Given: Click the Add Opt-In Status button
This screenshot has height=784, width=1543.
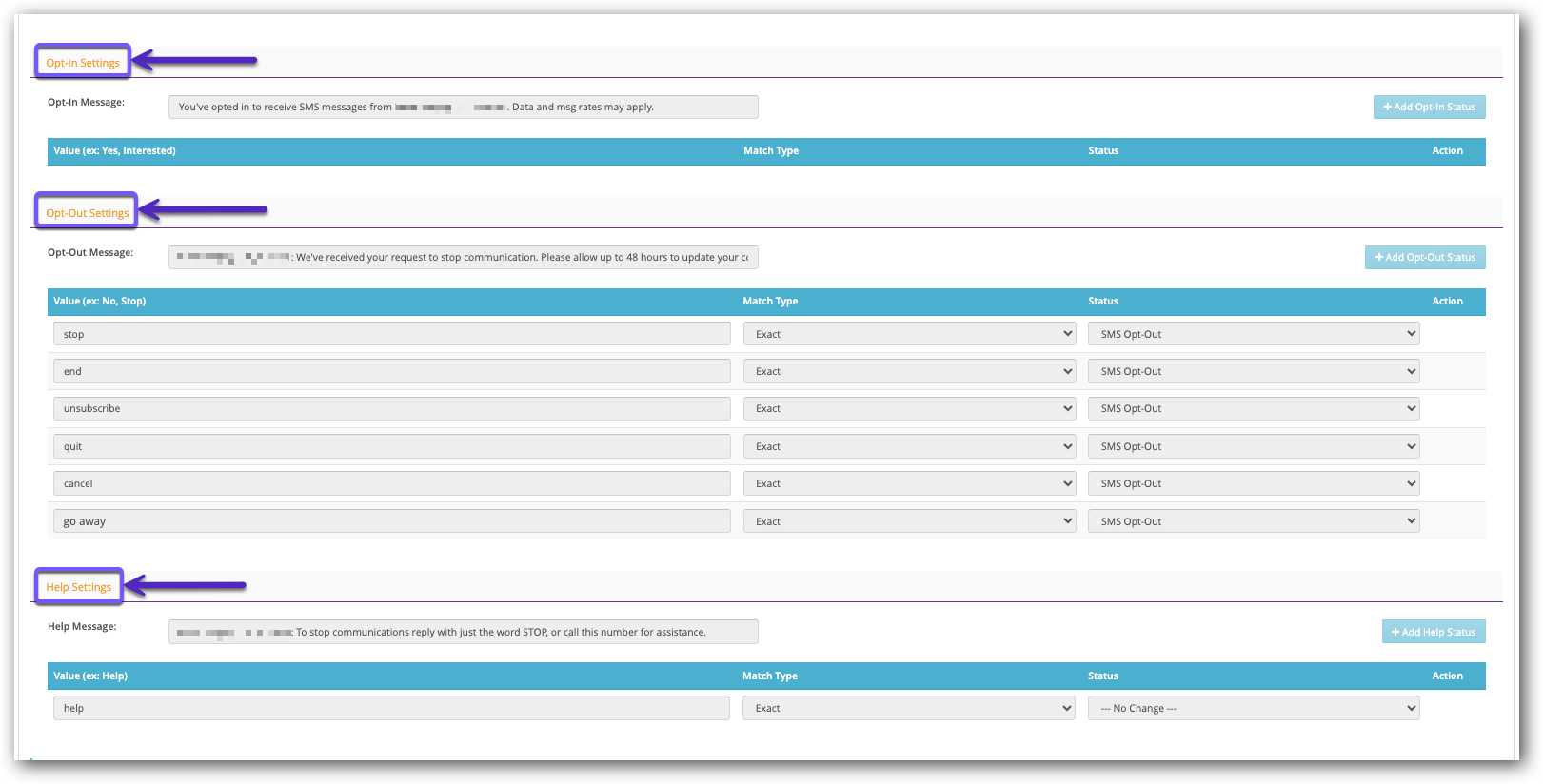Looking at the screenshot, I should (1429, 108).
